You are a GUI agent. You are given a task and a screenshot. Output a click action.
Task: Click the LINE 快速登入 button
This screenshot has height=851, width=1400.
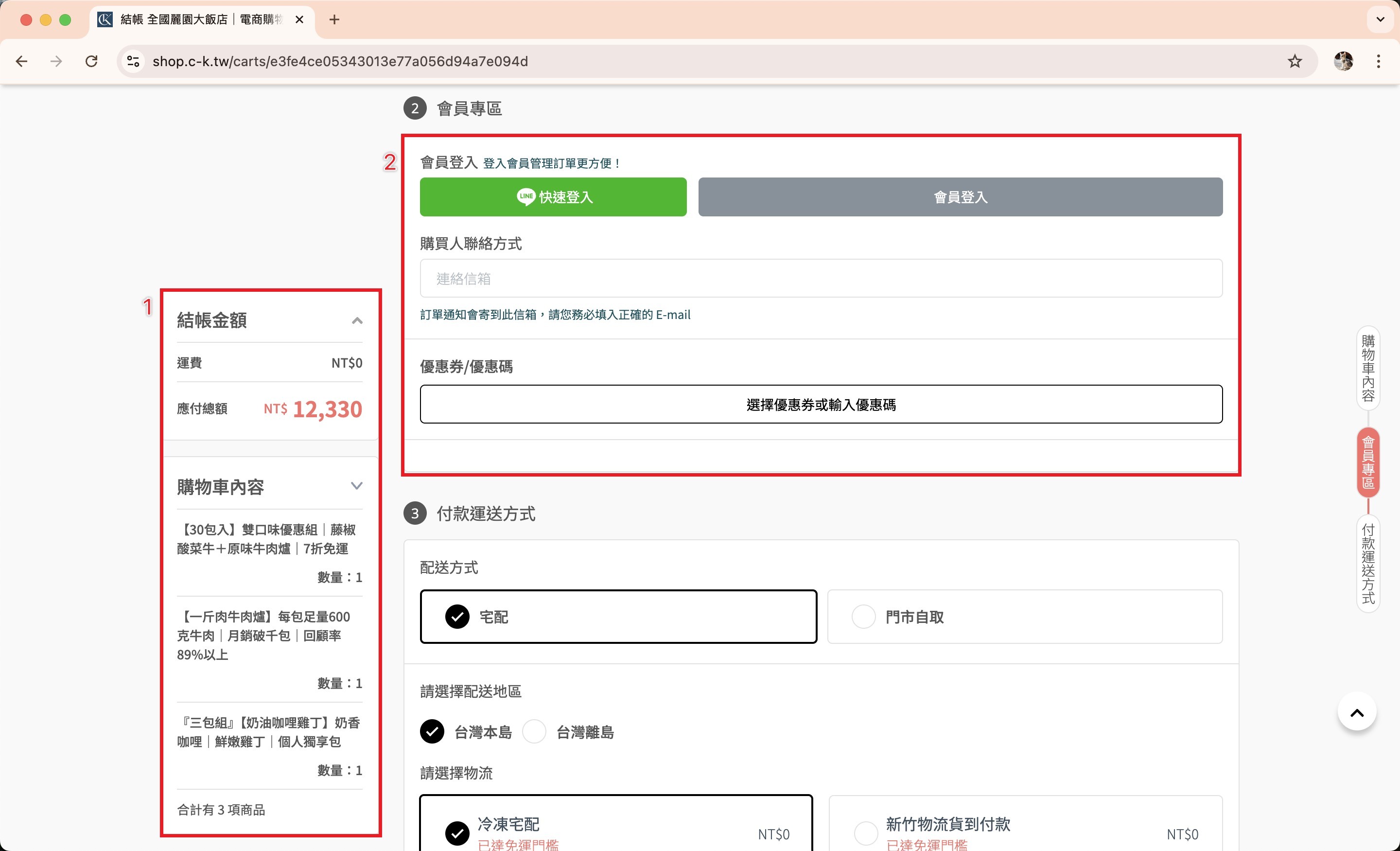[x=553, y=196]
